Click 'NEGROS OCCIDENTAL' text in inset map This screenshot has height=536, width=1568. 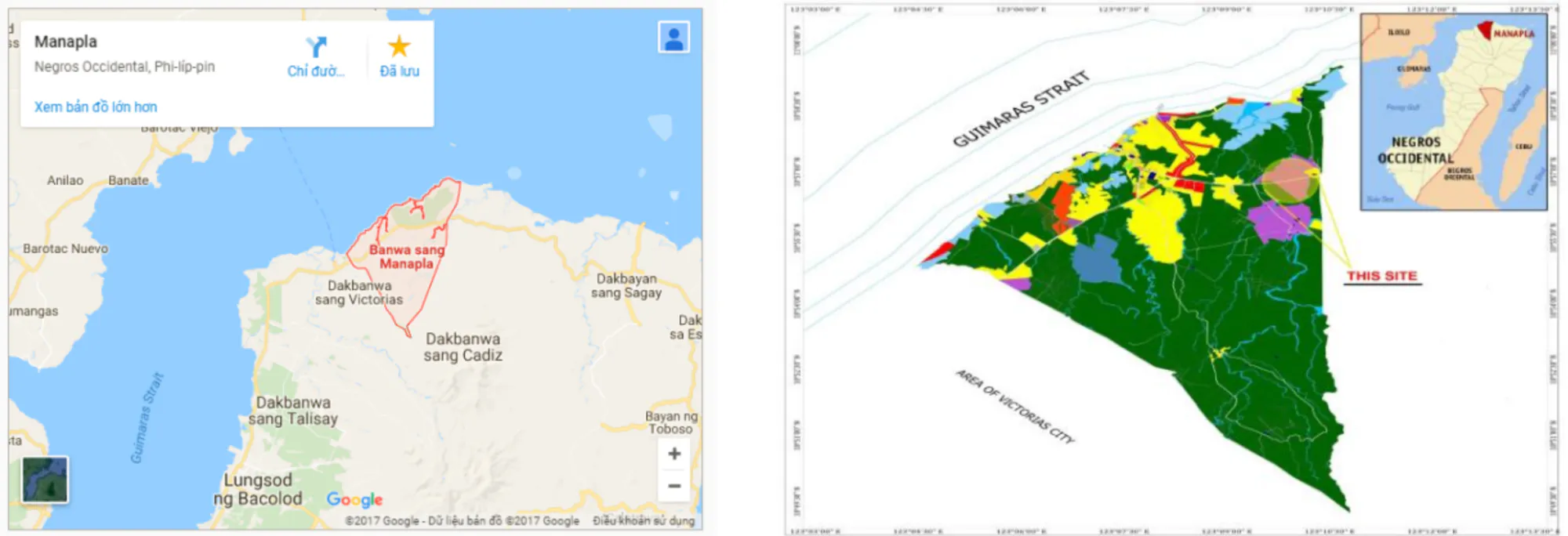(1416, 150)
